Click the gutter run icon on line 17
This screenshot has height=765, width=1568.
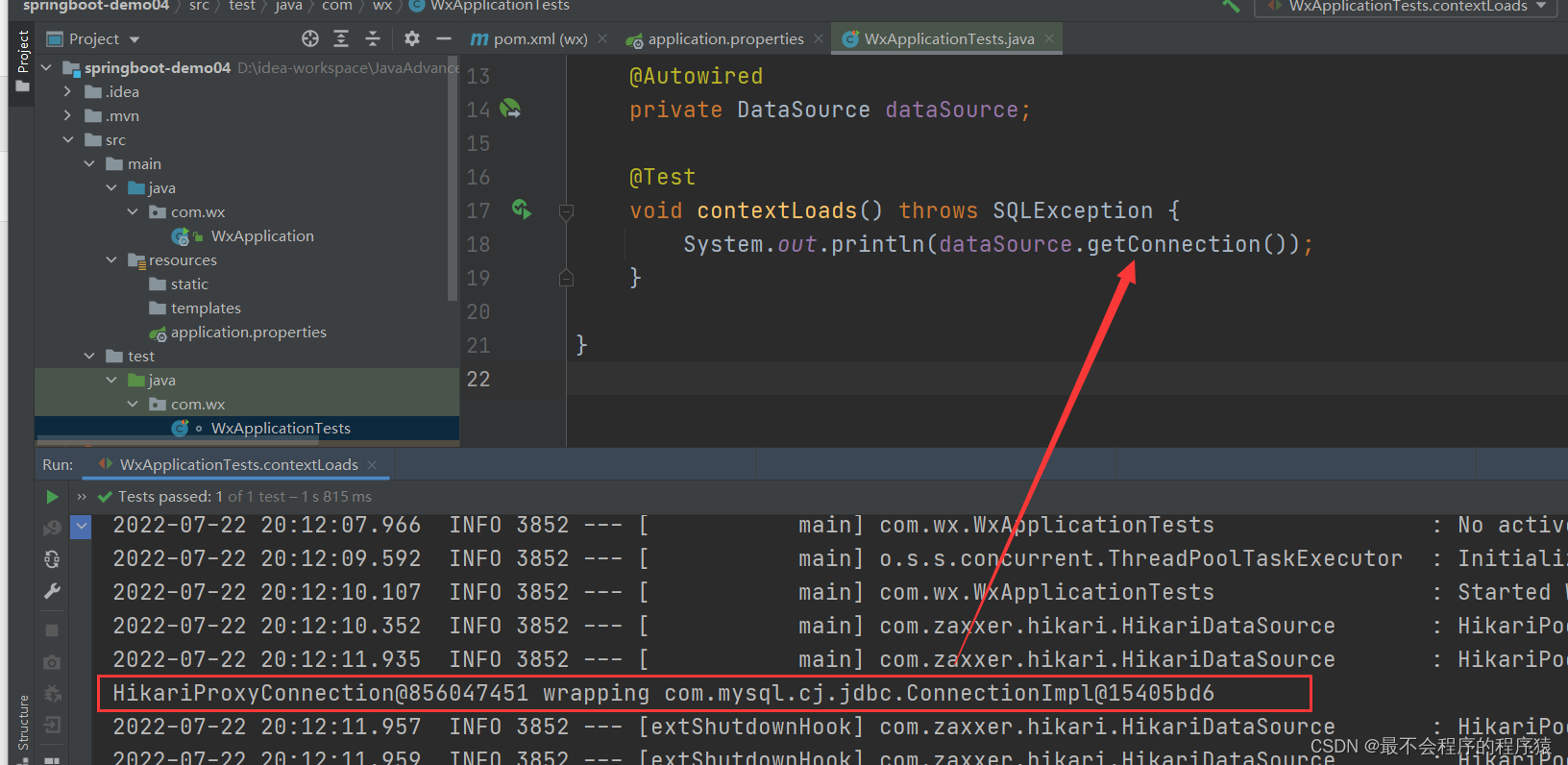point(522,209)
